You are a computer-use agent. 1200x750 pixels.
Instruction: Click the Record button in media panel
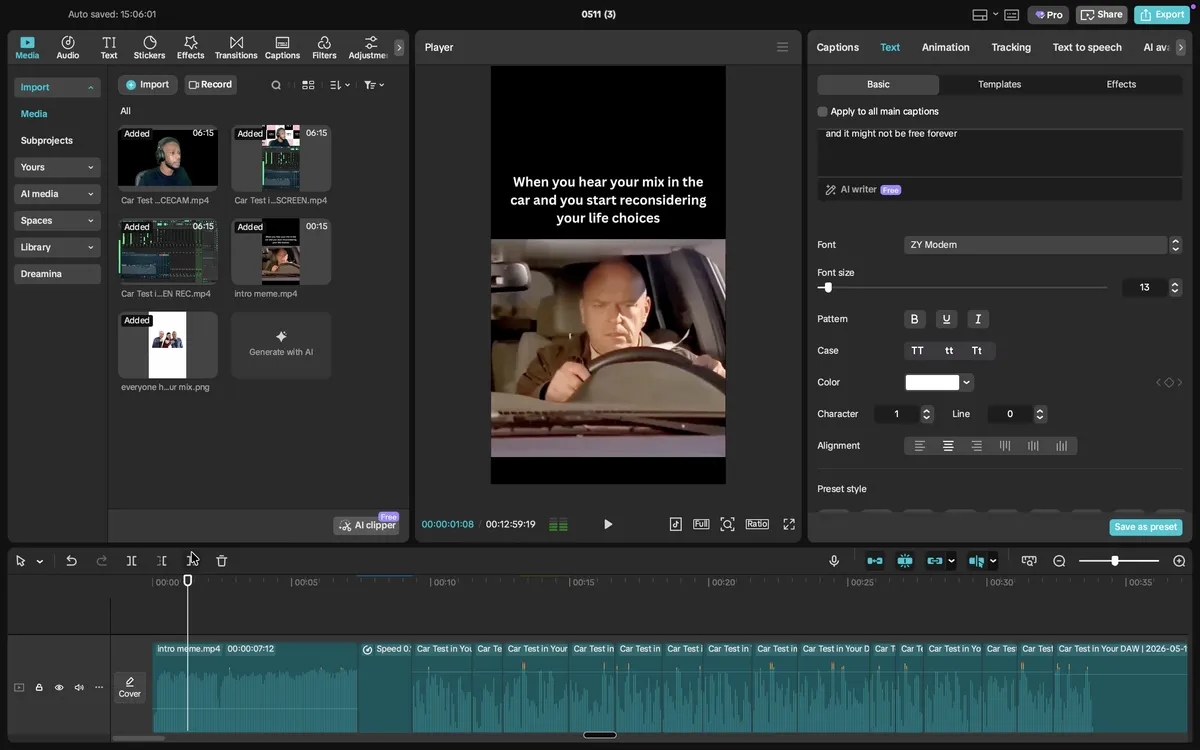[210, 85]
